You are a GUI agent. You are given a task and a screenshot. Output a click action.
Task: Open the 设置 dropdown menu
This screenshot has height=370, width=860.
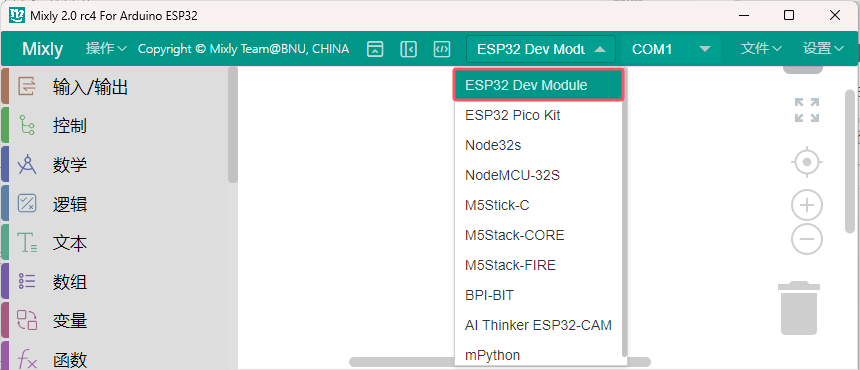pyautogui.click(x=823, y=49)
